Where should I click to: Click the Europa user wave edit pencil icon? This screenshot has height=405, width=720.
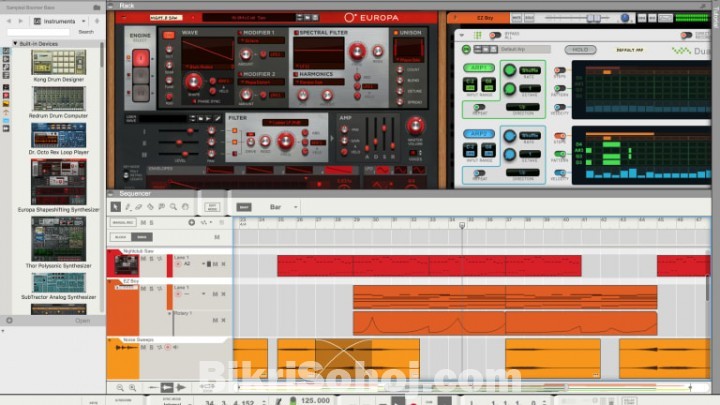coord(218,118)
